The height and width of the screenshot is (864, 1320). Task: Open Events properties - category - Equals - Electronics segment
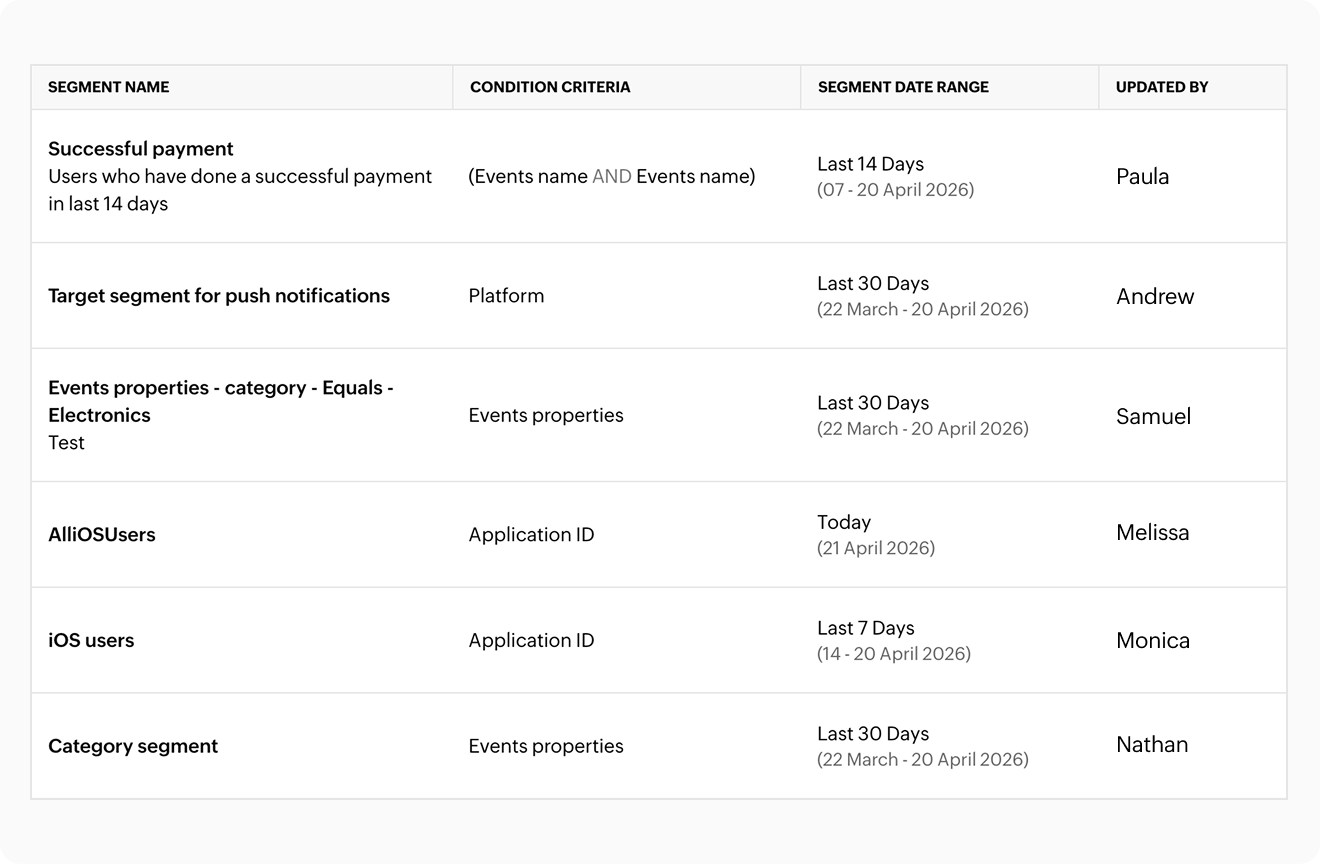coord(221,401)
